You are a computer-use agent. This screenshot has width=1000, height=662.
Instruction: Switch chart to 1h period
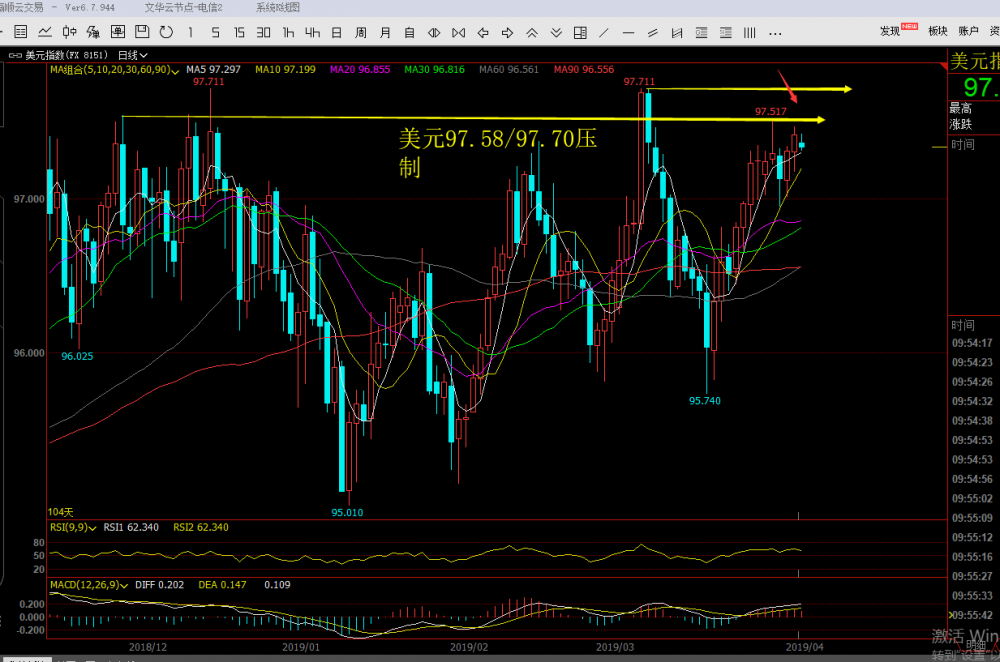click(288, 32)
